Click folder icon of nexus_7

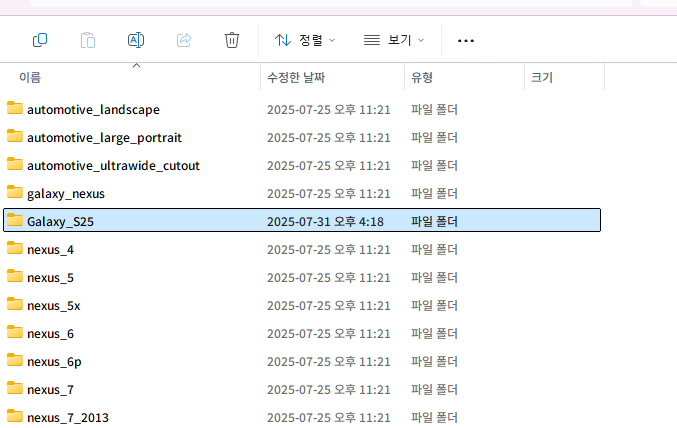coord(15,389)
